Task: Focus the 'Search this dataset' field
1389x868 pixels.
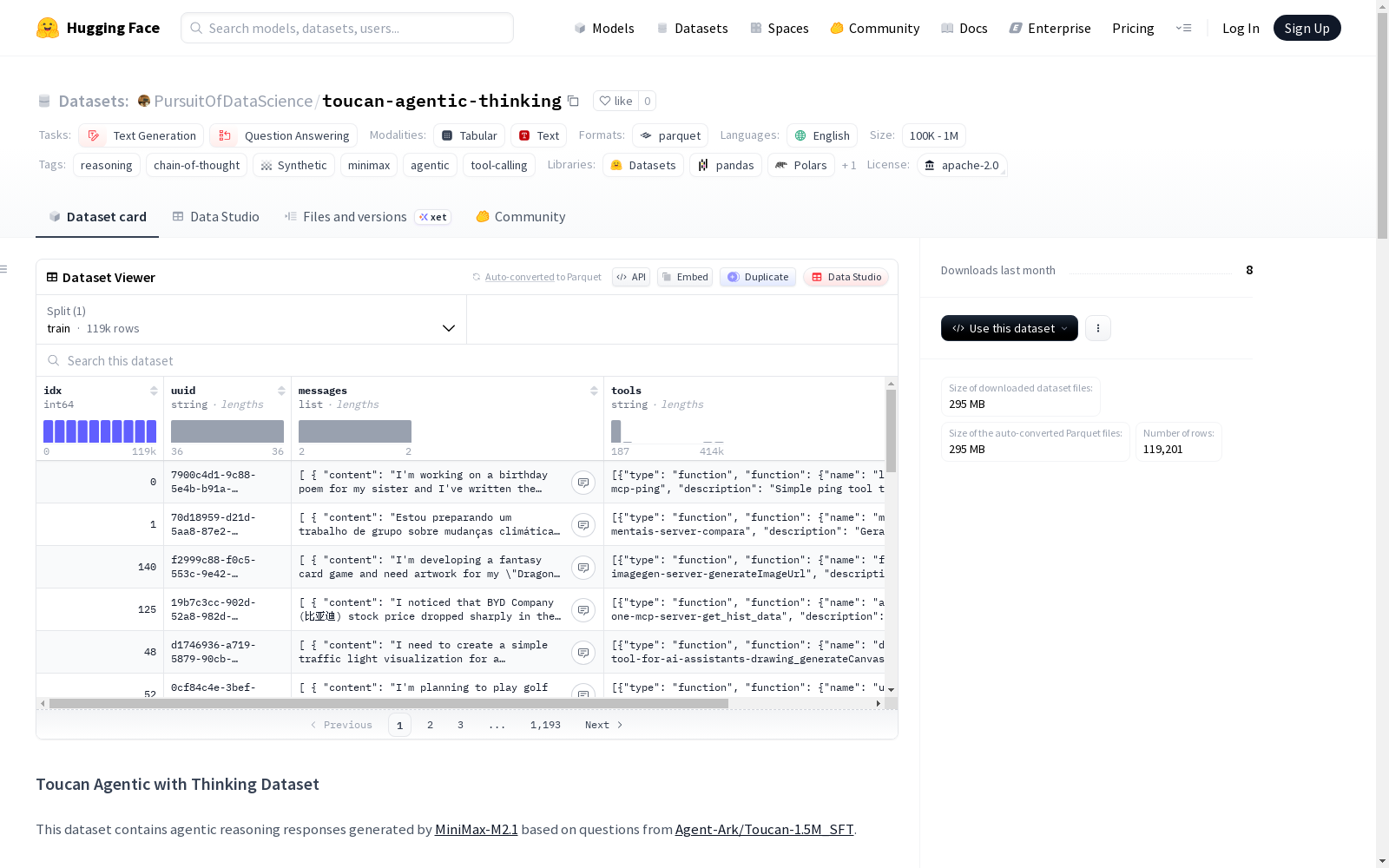Action: [x=467, y=360]
